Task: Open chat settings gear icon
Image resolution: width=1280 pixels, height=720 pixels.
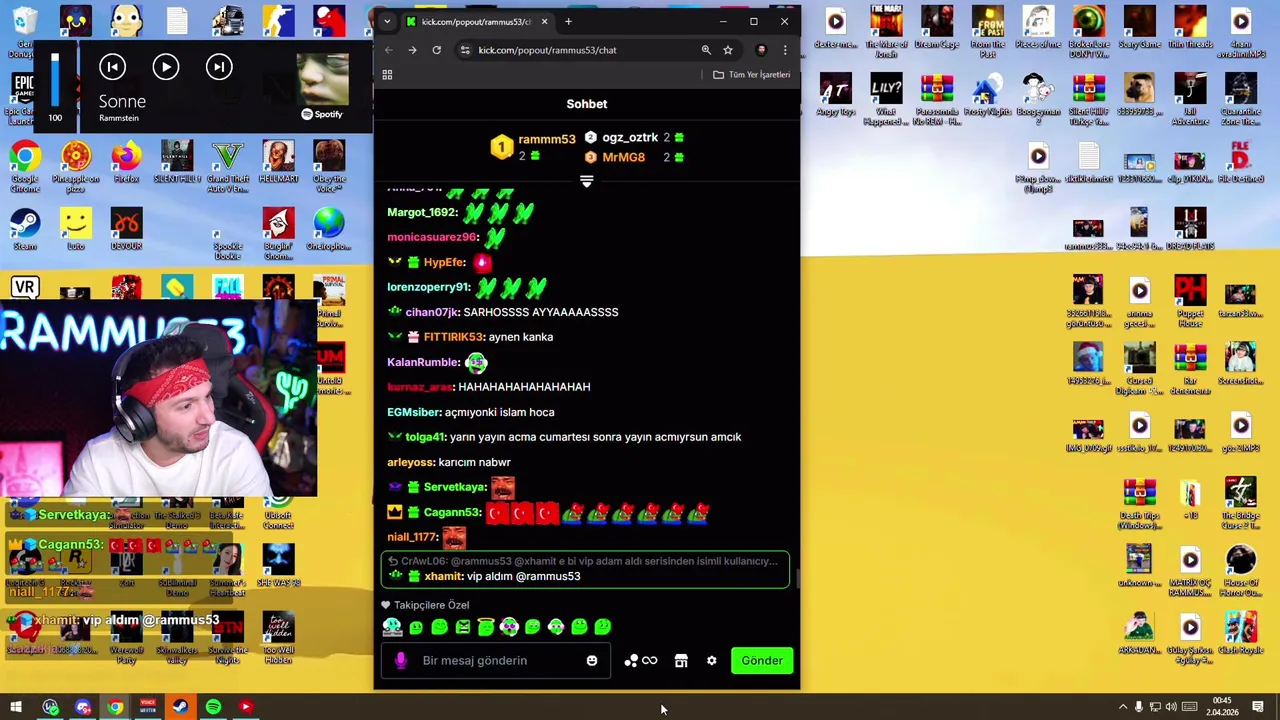Action: [x=711, y=661]
